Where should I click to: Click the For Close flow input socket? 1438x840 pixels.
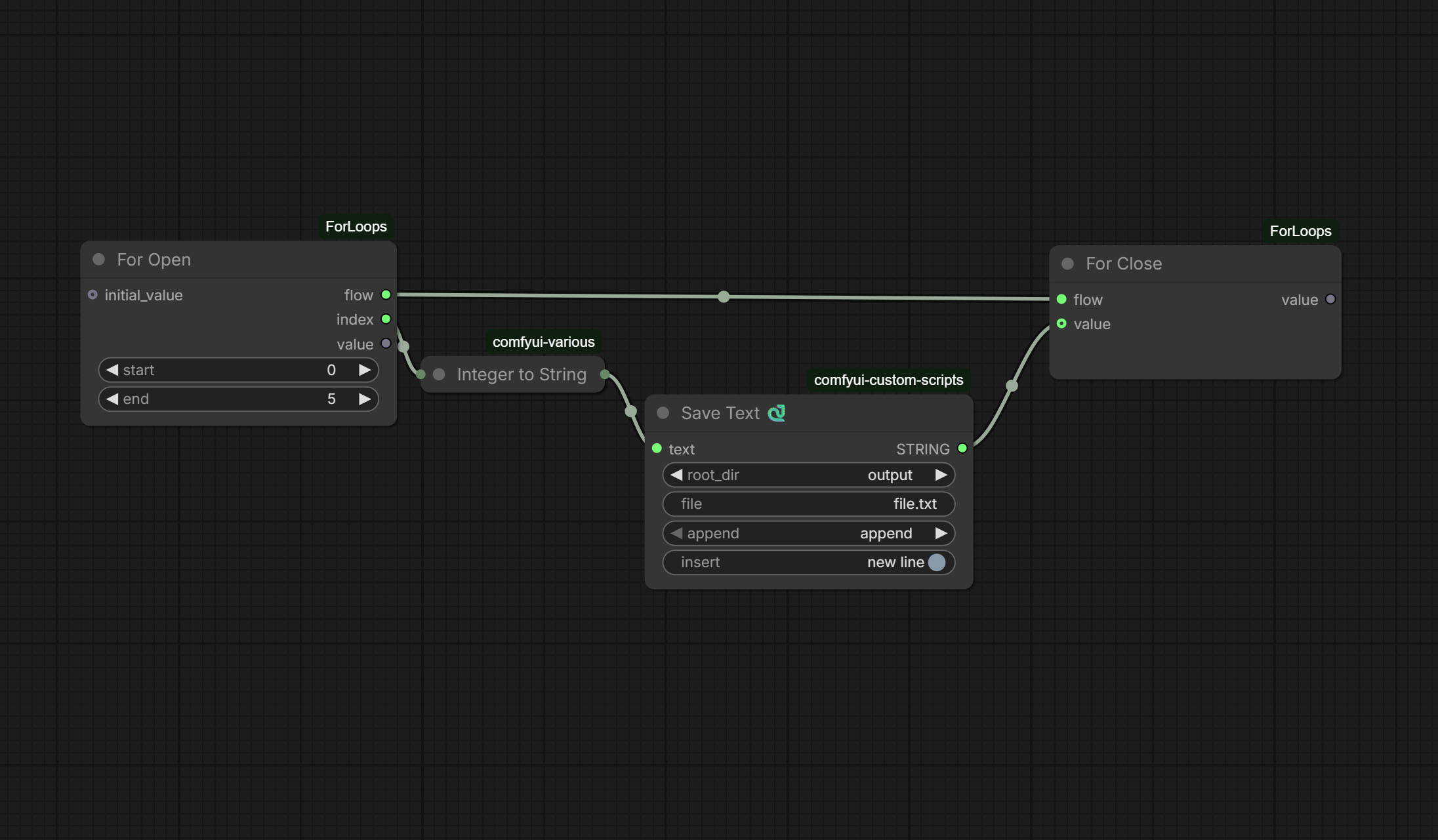tap(1061, 300)
